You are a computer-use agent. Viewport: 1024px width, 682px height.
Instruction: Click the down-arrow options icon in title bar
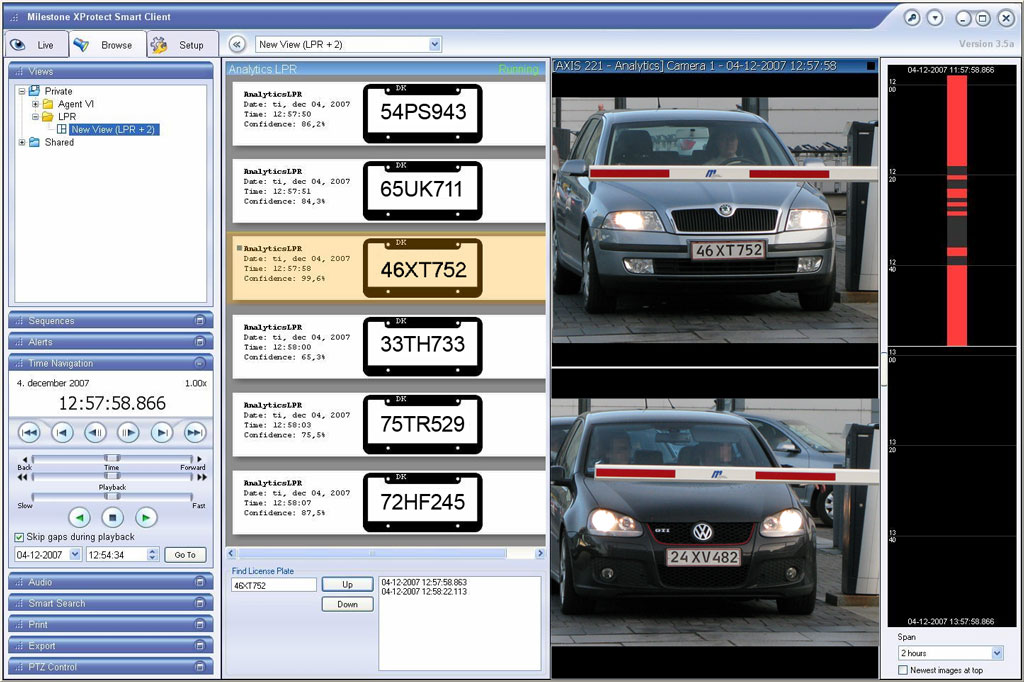(x=935, y=18)
